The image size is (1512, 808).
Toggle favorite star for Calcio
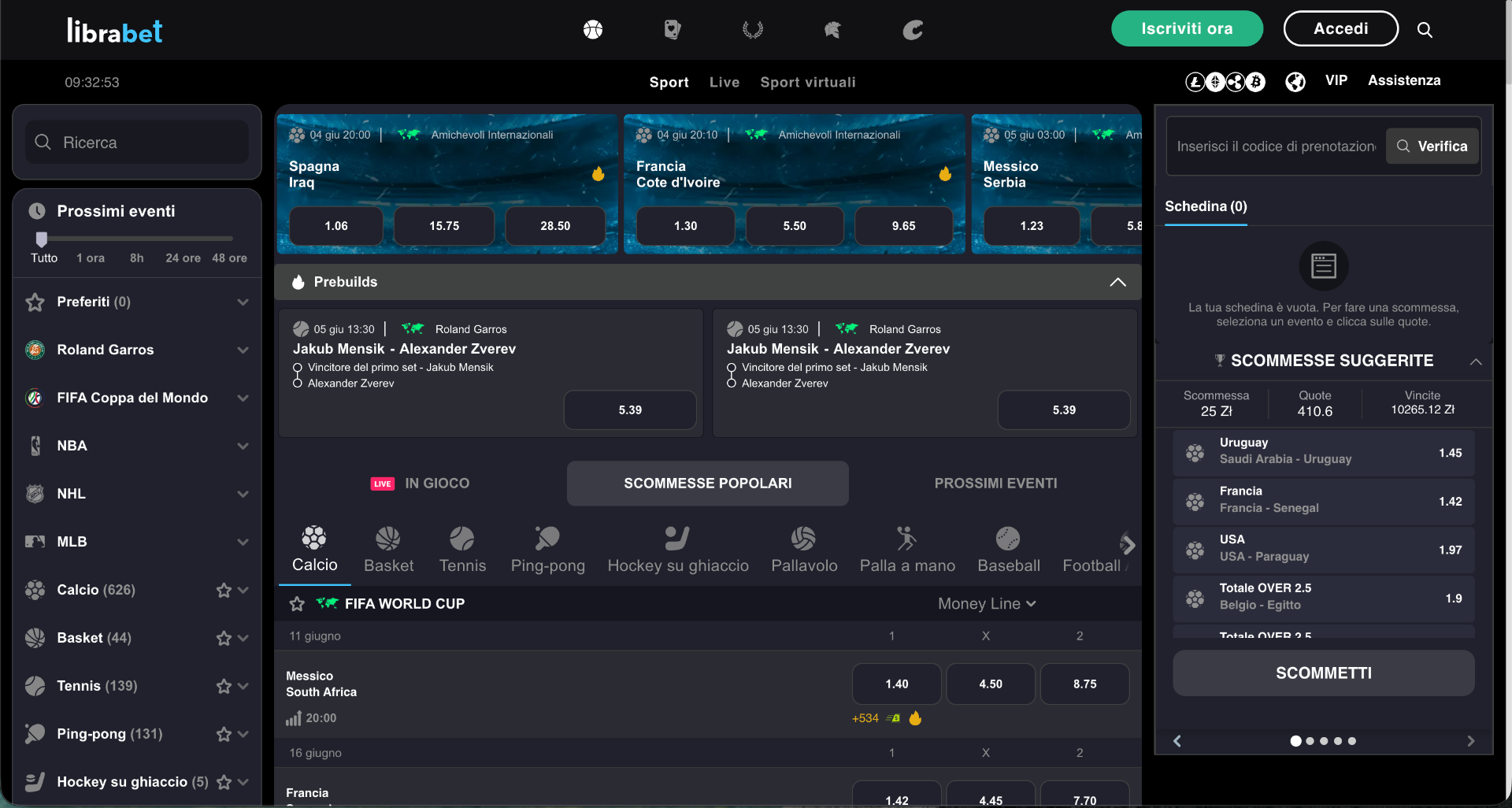click(x=224, y=590)
